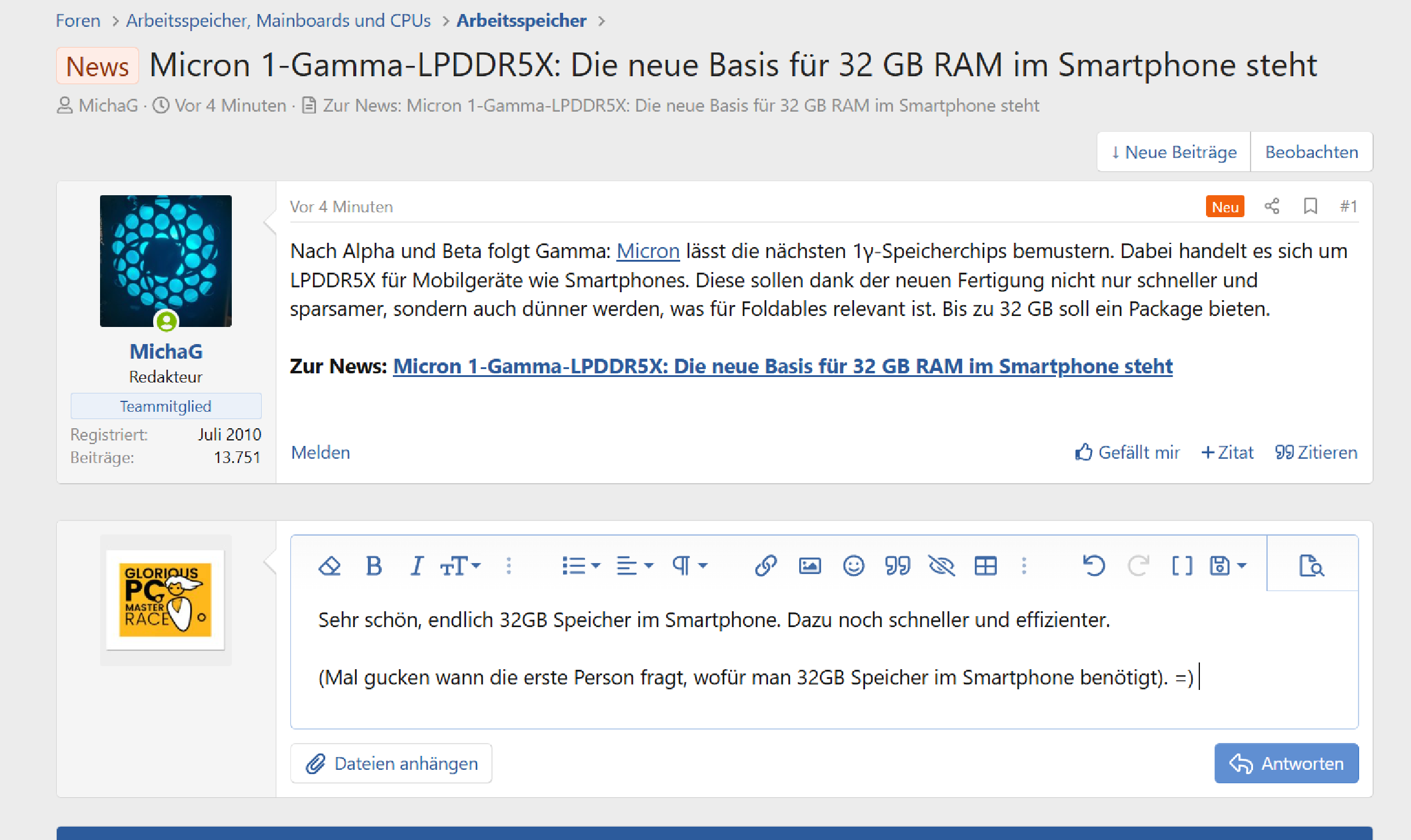Expand the list options dropdown

pyautogui.click(x=580, y=565)
